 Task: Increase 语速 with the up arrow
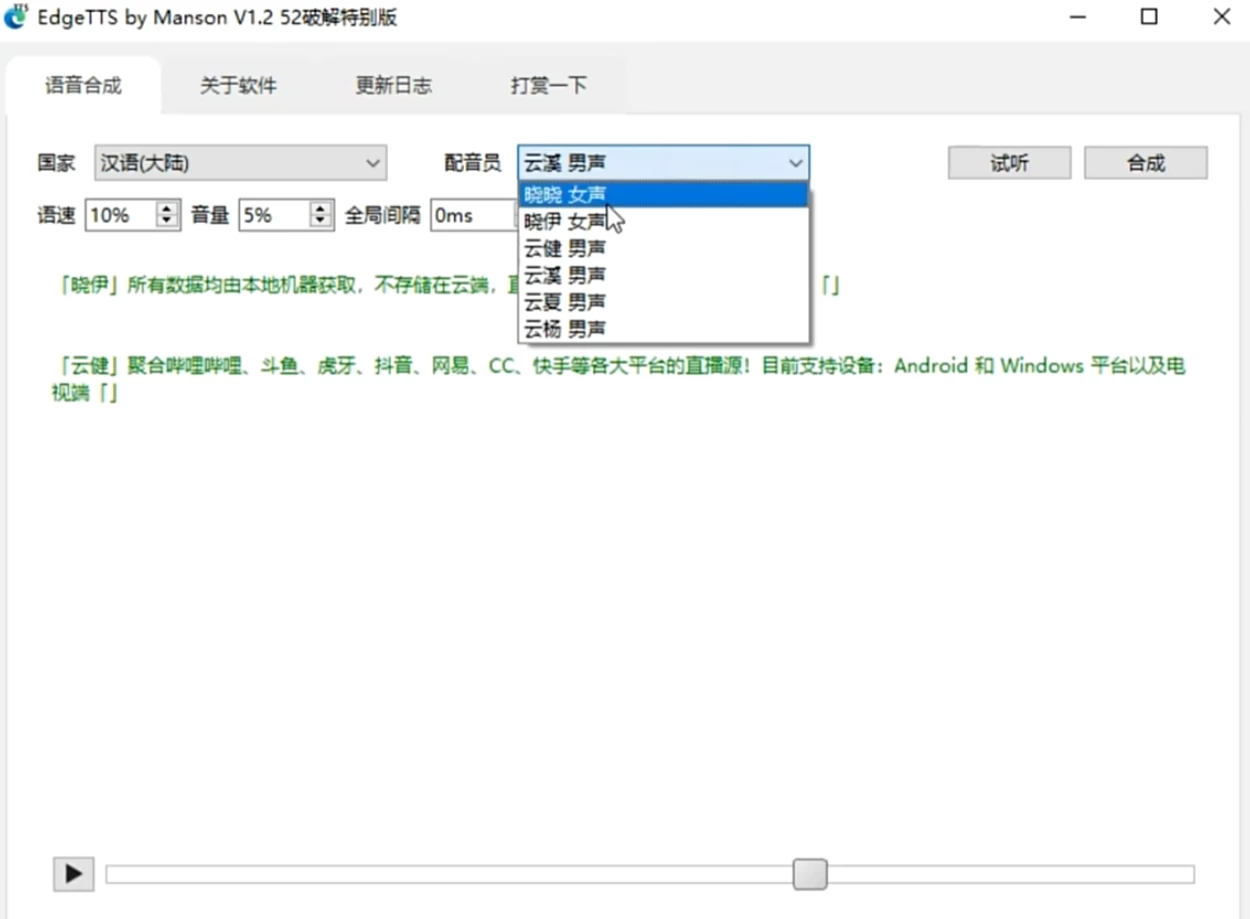tap(167, 208)
